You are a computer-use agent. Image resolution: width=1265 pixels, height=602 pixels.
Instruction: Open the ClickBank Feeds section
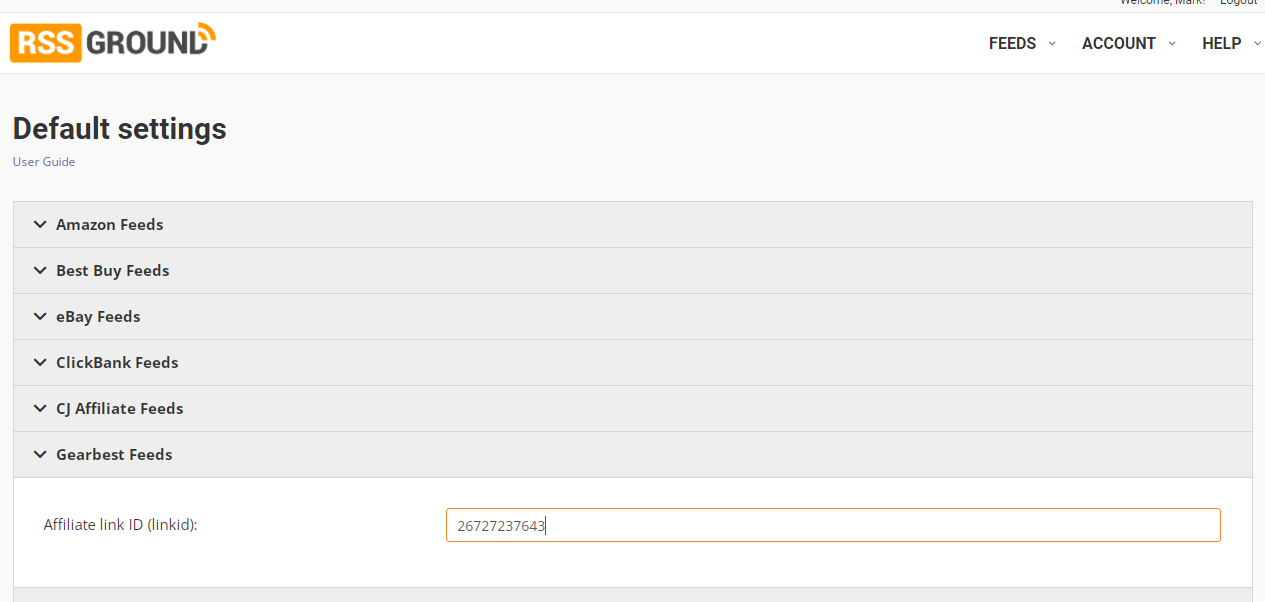117,363
